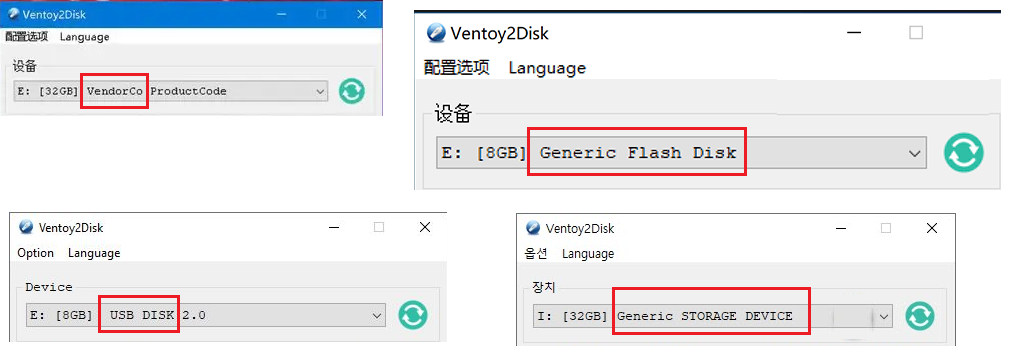Refresh device list for VendorCo ProductCode window

pos(352,91)
